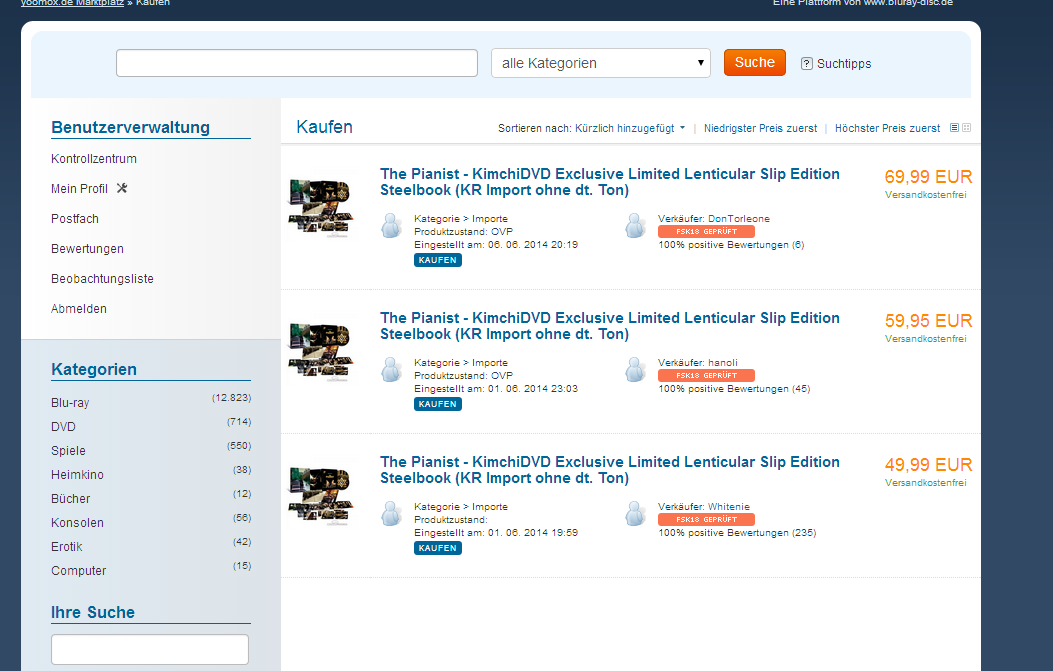Select the Blu-ray category
Image resolution: width=1053 pixels, height=671 pixels.
pos(70,403)
